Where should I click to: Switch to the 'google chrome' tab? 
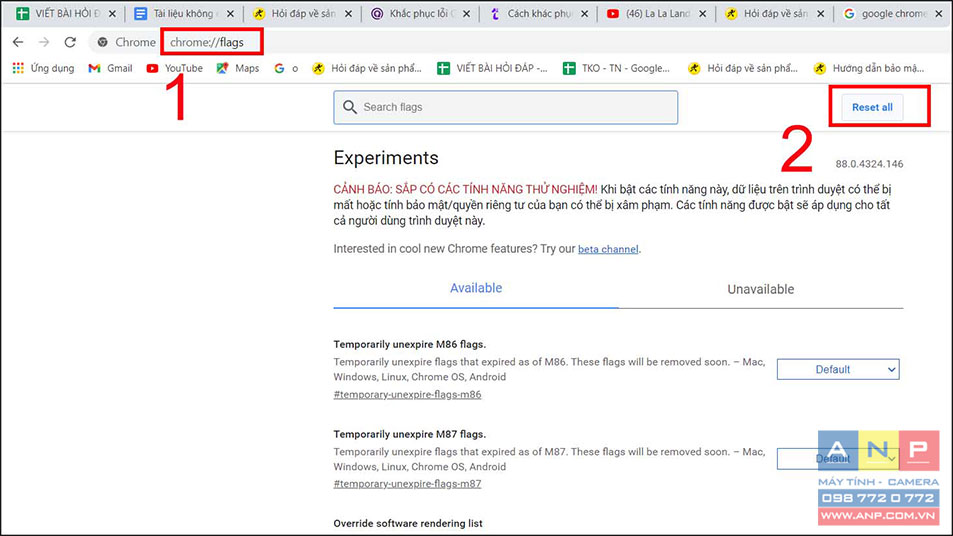point(893,13)
